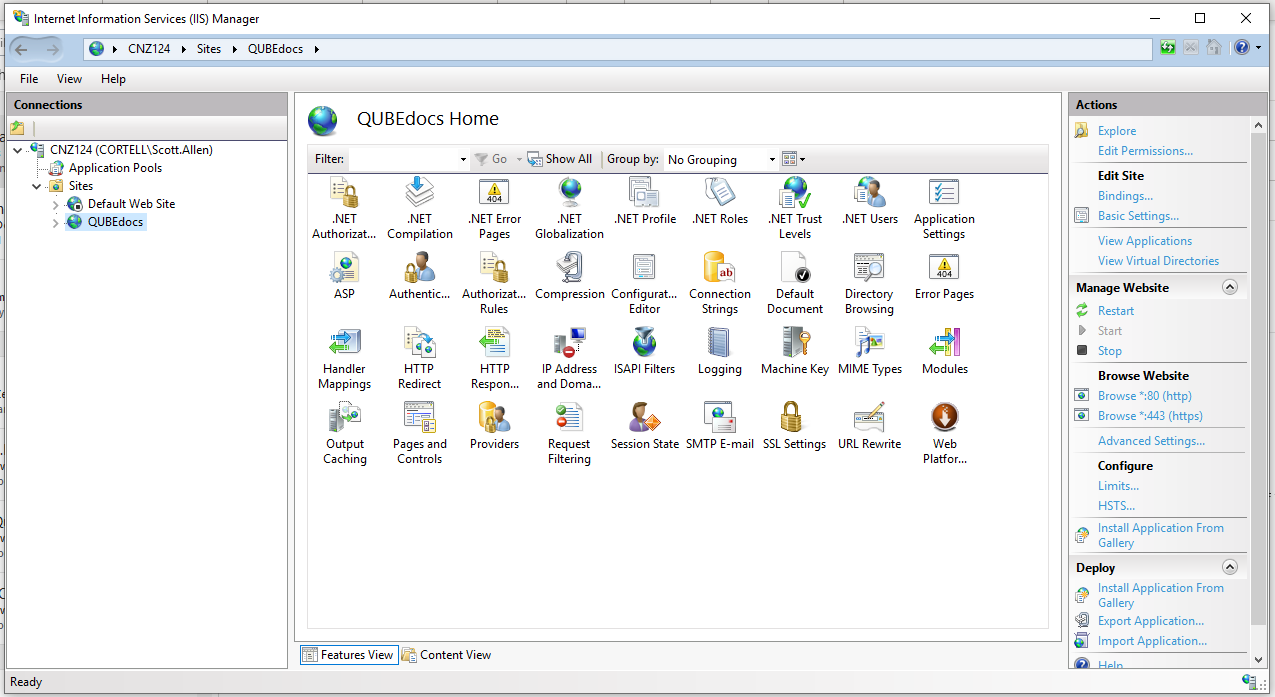
Task: Open Default Document feature
Action: (x=795, y=283)
